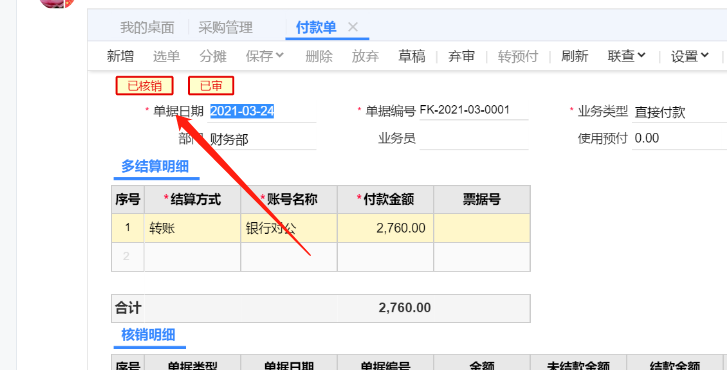
Task: Click the 结算方式 column header
Action: [192, 200]
